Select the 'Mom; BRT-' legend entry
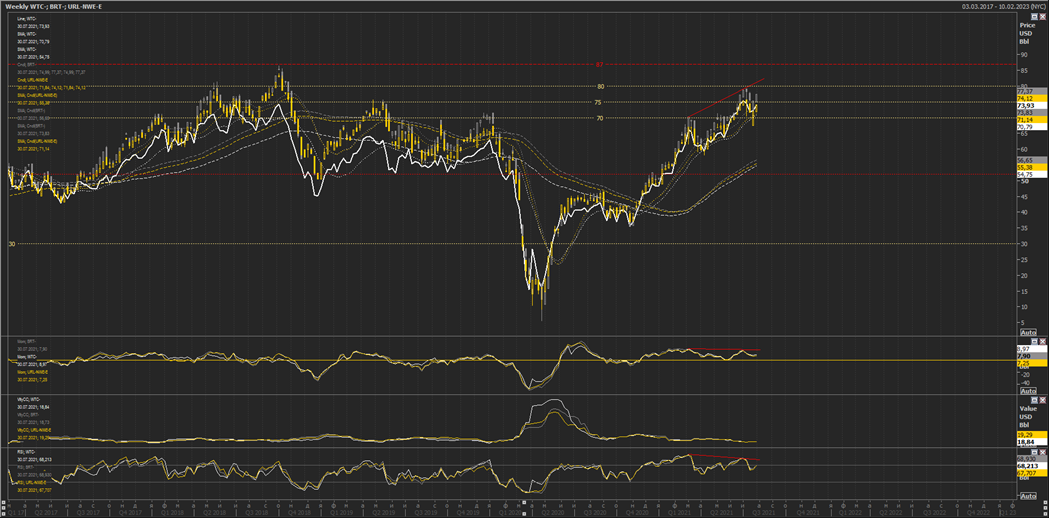The width and height of the screenshot is (1049, 518). pos(27,341)
